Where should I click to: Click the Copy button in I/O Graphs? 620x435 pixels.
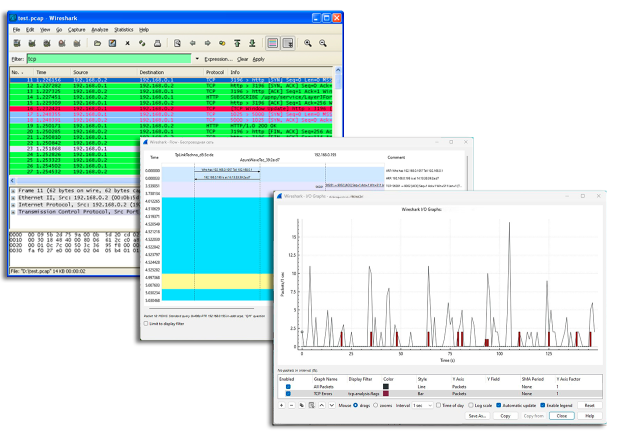505,416
